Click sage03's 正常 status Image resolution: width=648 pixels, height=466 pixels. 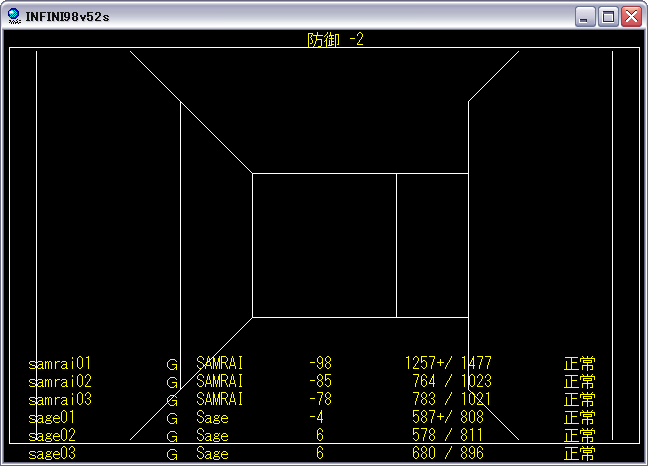click(x=579, y=454)
